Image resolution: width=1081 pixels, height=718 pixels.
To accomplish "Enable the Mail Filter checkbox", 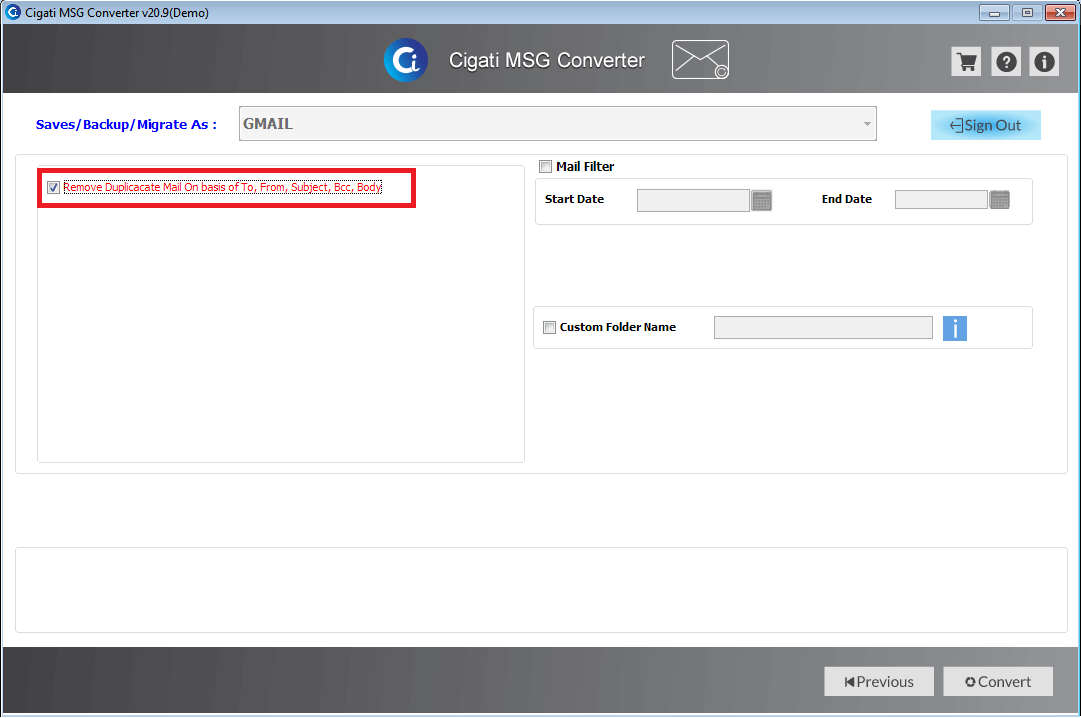I will (x=545, y=166).
